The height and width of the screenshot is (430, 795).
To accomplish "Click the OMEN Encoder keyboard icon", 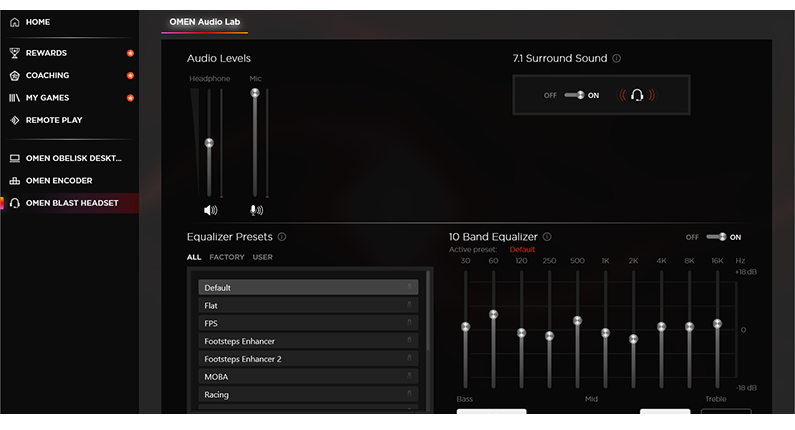I will [15, 181].
